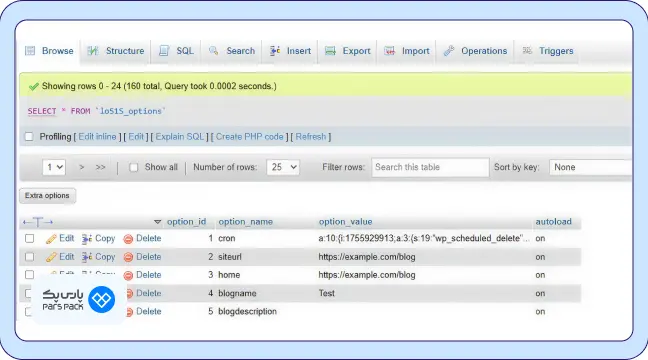Image resolution: width=648 pixels, height=360 pixels.
Task: Sort by option_name column header
Action: 245,222
